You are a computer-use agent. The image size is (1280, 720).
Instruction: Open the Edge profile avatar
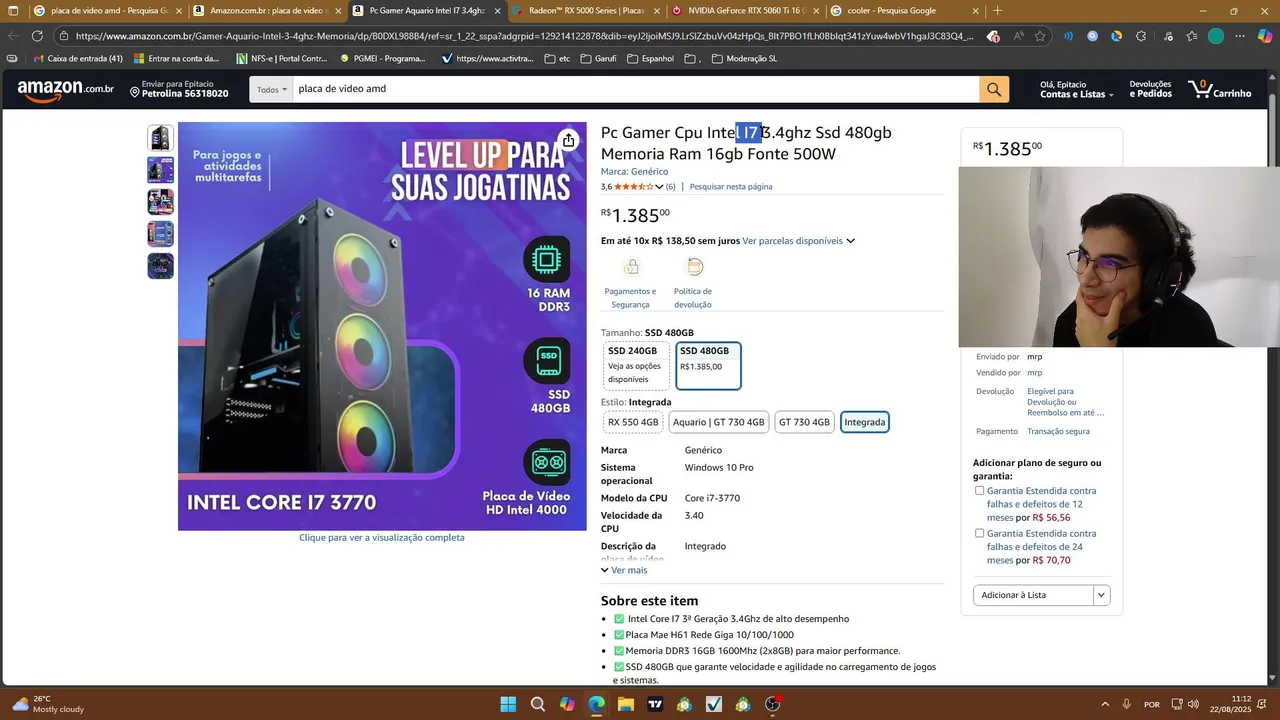(x=1216, y=36)
